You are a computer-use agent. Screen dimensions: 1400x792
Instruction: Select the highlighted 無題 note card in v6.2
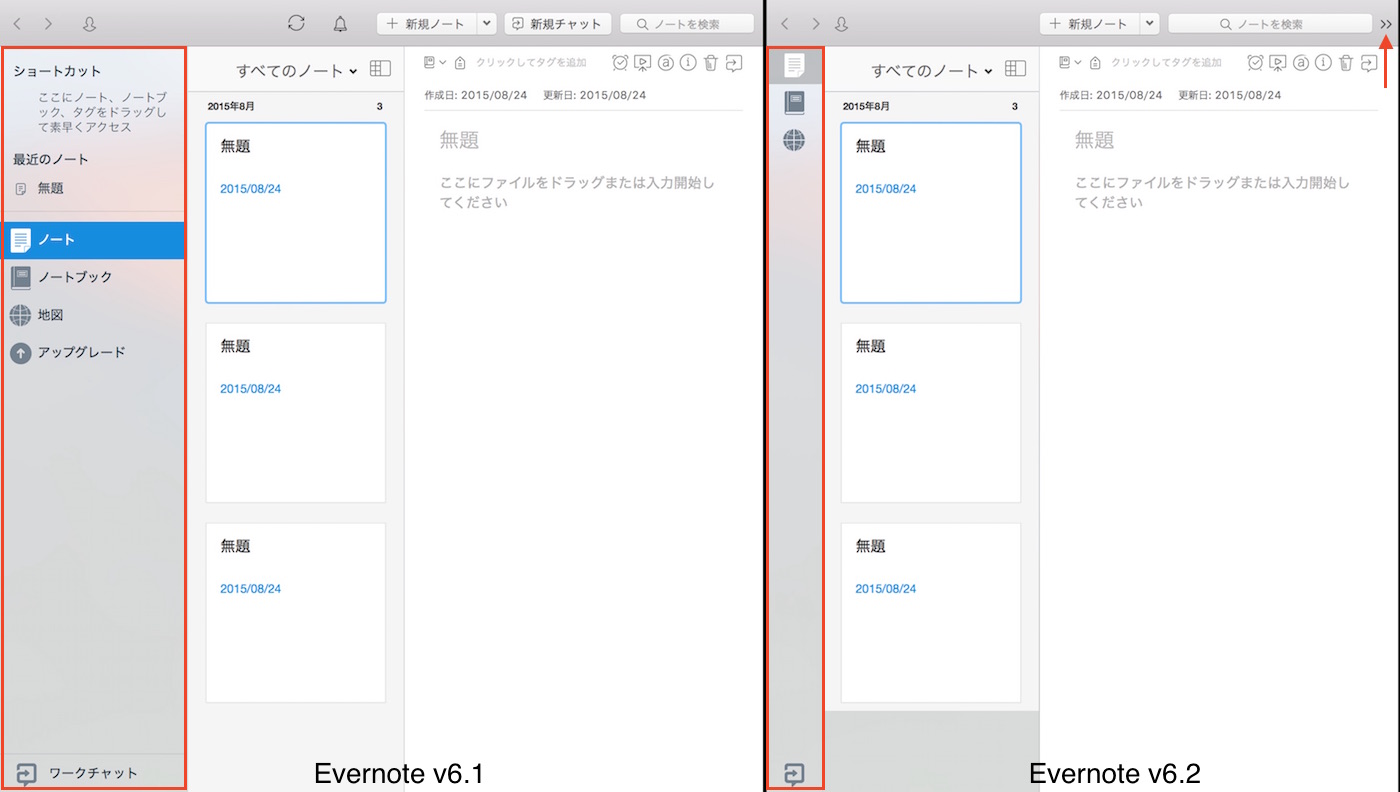[931, 212]
